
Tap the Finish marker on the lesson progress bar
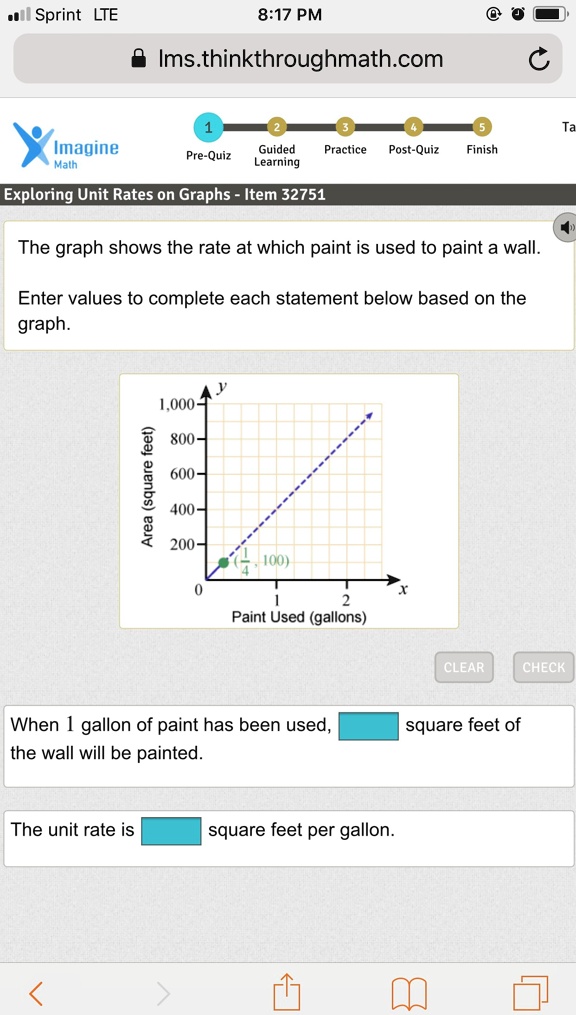click(x=481, y=128)
